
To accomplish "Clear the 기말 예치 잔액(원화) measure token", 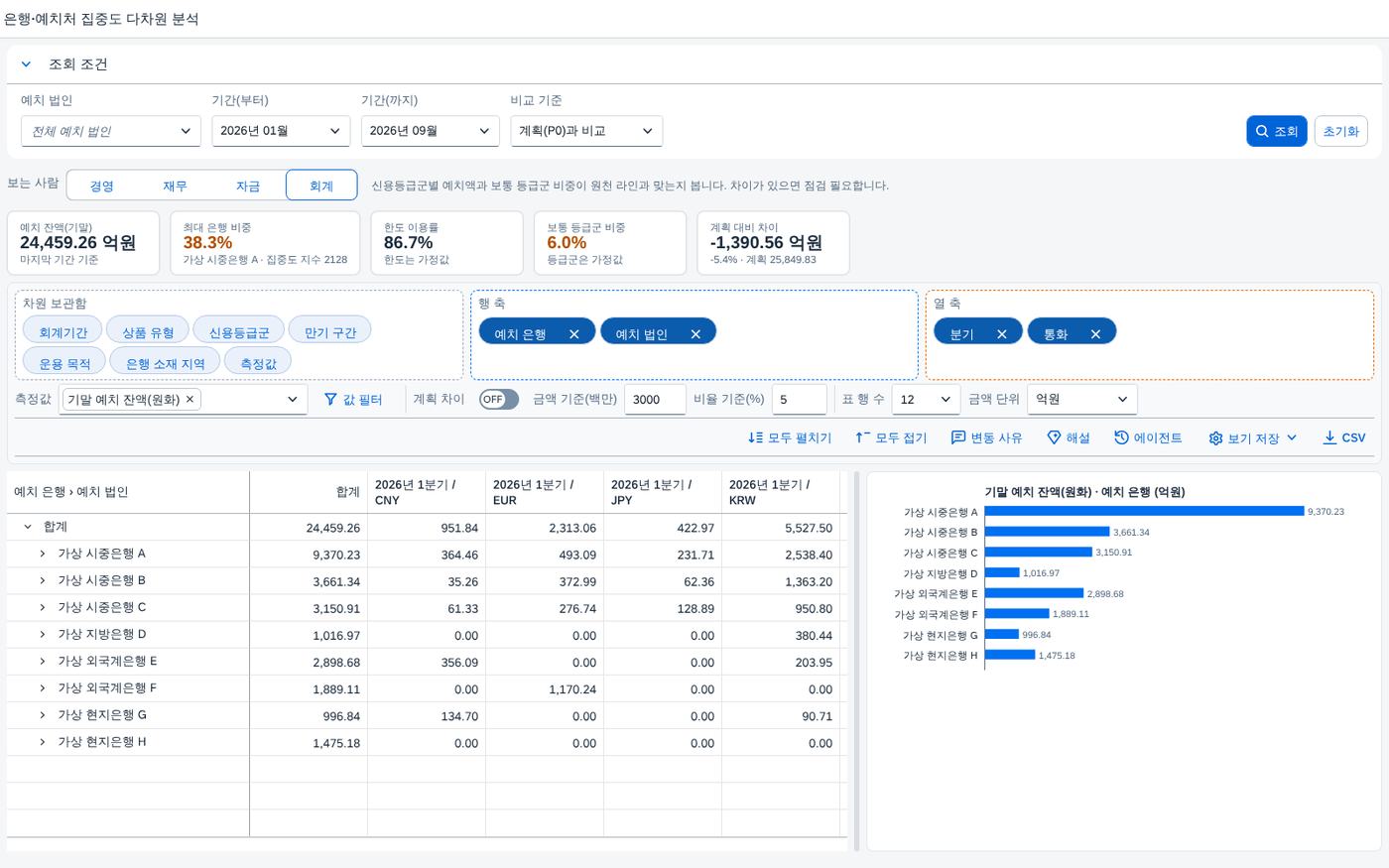I will (x=189, y=399).
